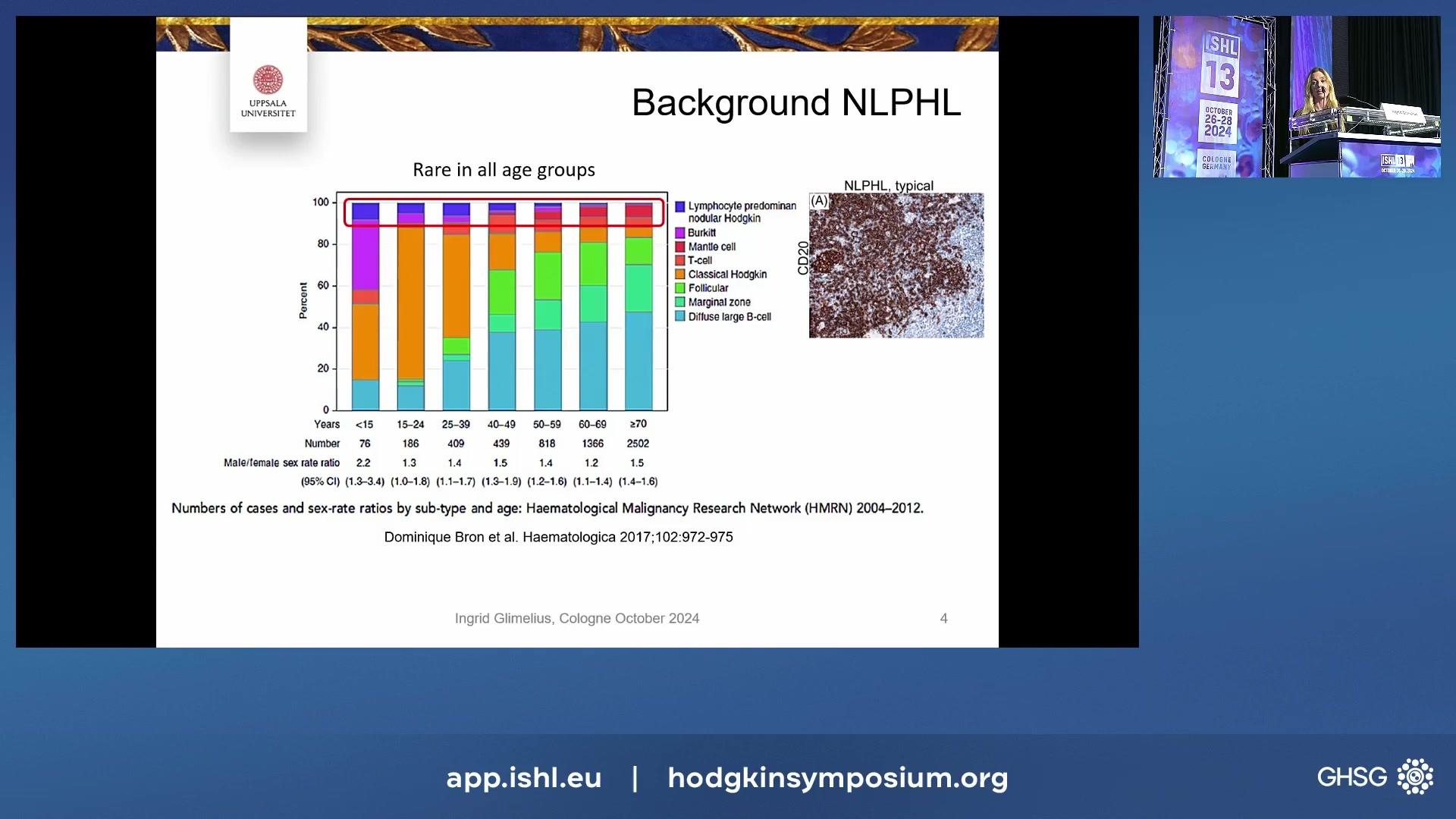The width and height of the screenshot is (1456, 819).
Task: Click the Diffuse large B-cell legend marker
Action: (x=680, y=317)
